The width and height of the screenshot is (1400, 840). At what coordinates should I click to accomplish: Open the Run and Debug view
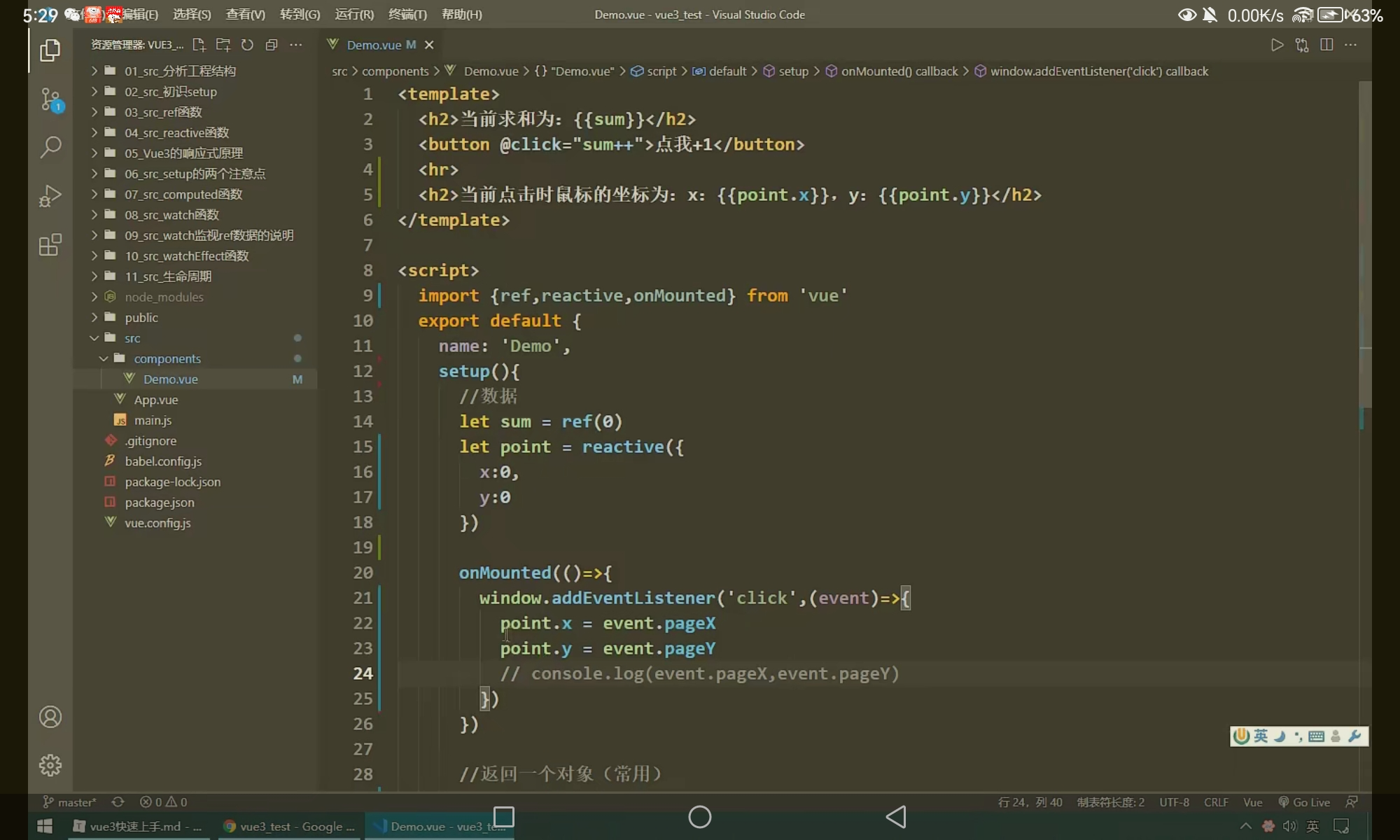pyautogui.click(x=50, y=196)
